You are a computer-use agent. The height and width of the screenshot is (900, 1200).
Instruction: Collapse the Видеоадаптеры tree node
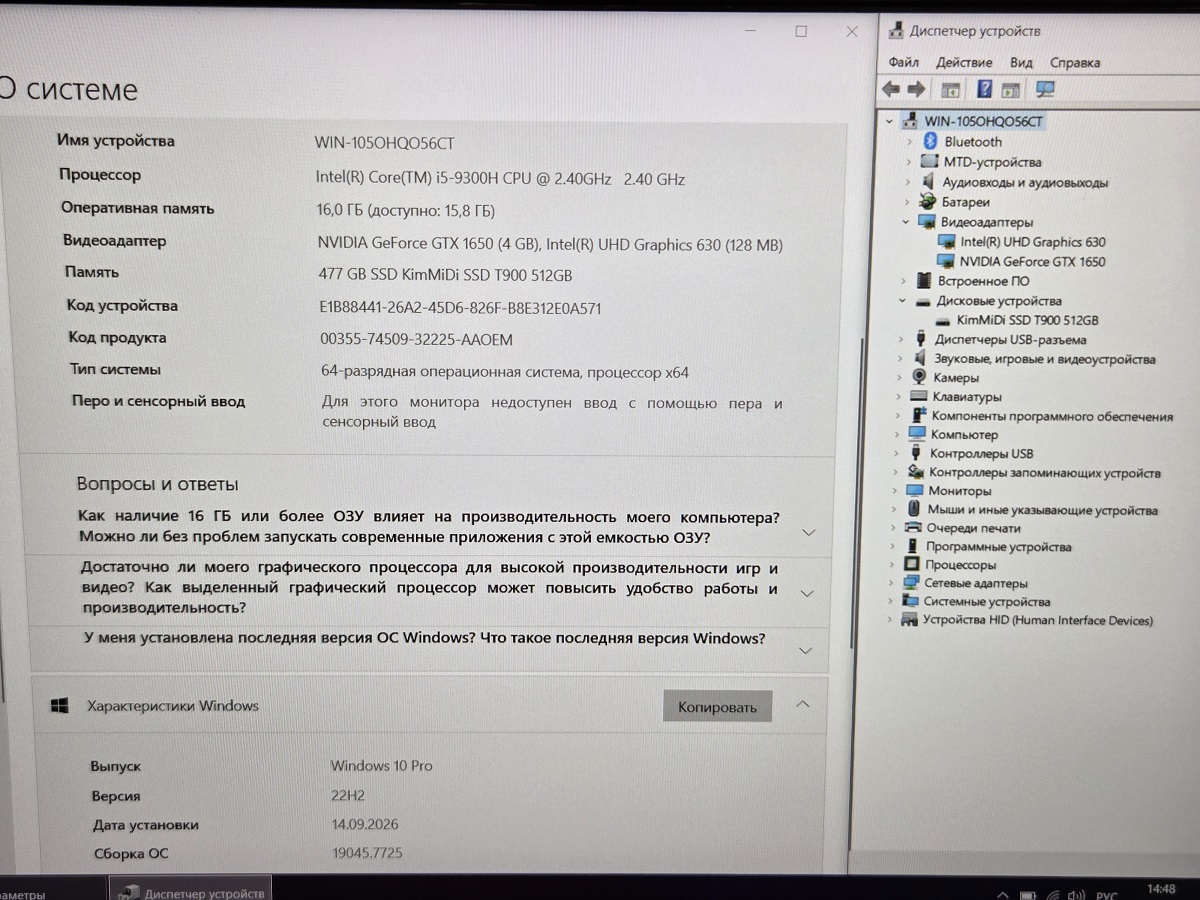coord(906,222)
